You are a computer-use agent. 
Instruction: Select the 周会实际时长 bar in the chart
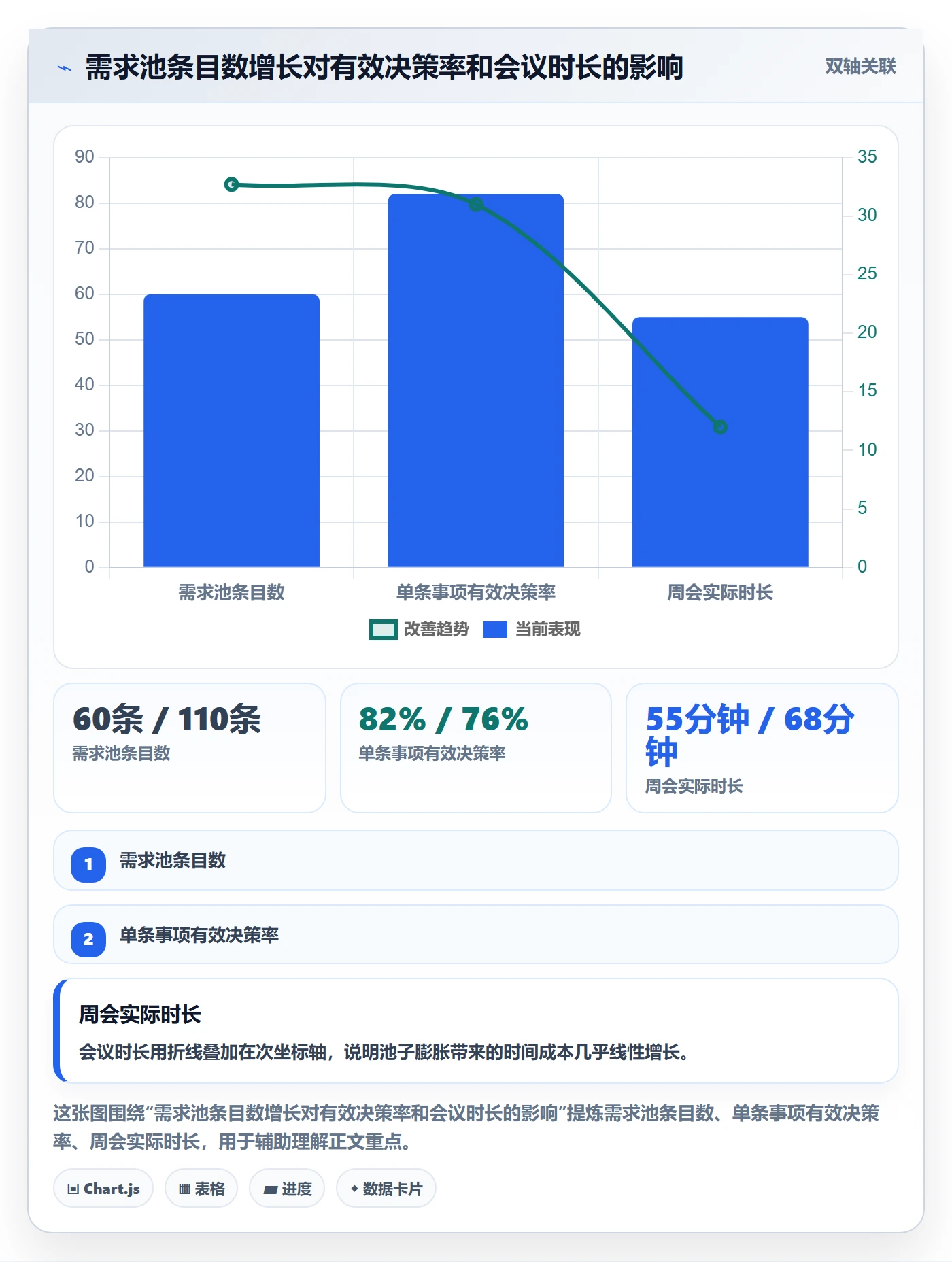tap(720, 442)
